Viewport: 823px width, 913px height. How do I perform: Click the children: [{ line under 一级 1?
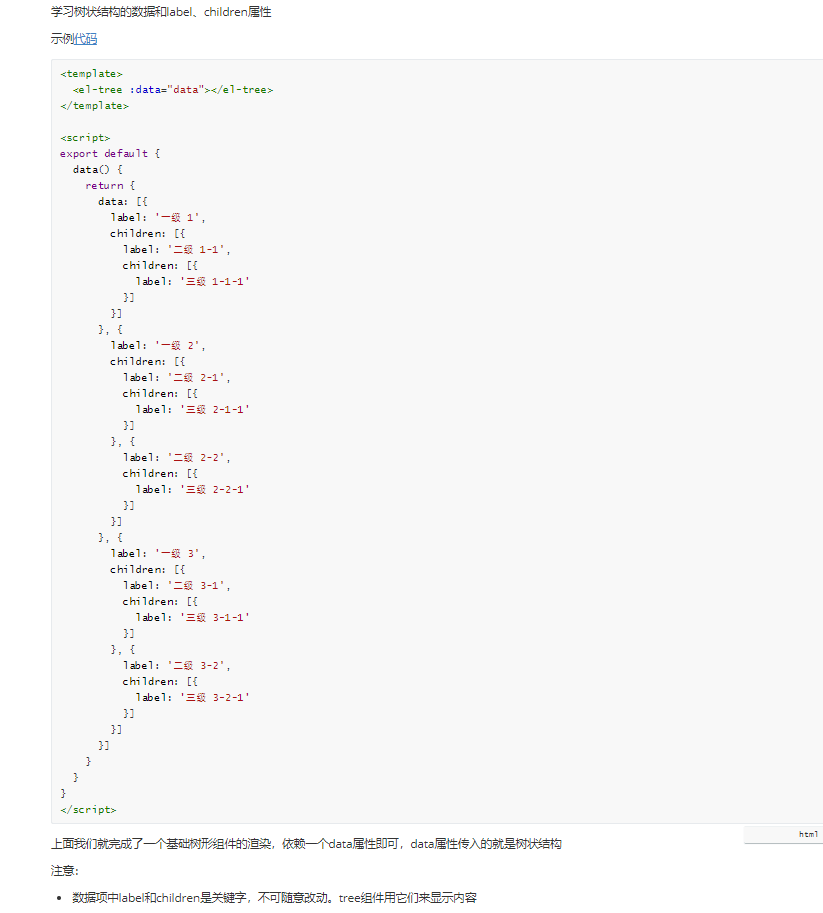pos(148,233)
